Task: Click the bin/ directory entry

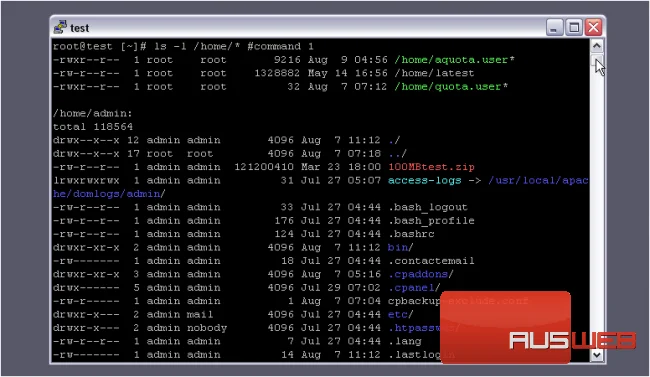Action: pyautogui.click(x=400, y=248)
